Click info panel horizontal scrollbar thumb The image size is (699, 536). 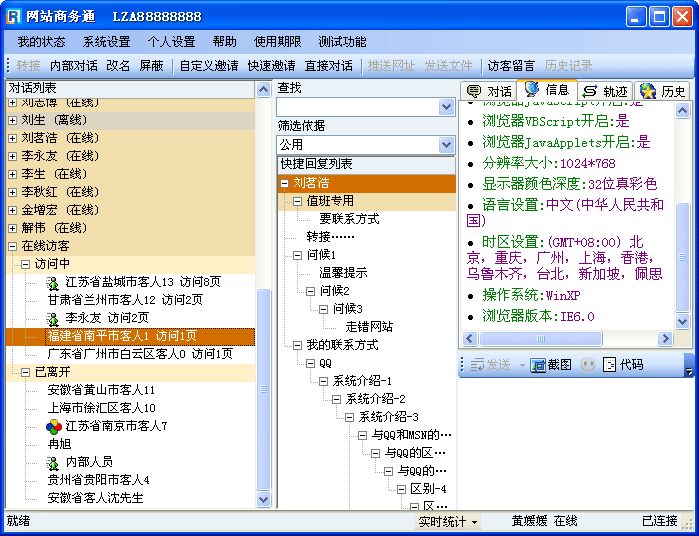click(541, 338)
